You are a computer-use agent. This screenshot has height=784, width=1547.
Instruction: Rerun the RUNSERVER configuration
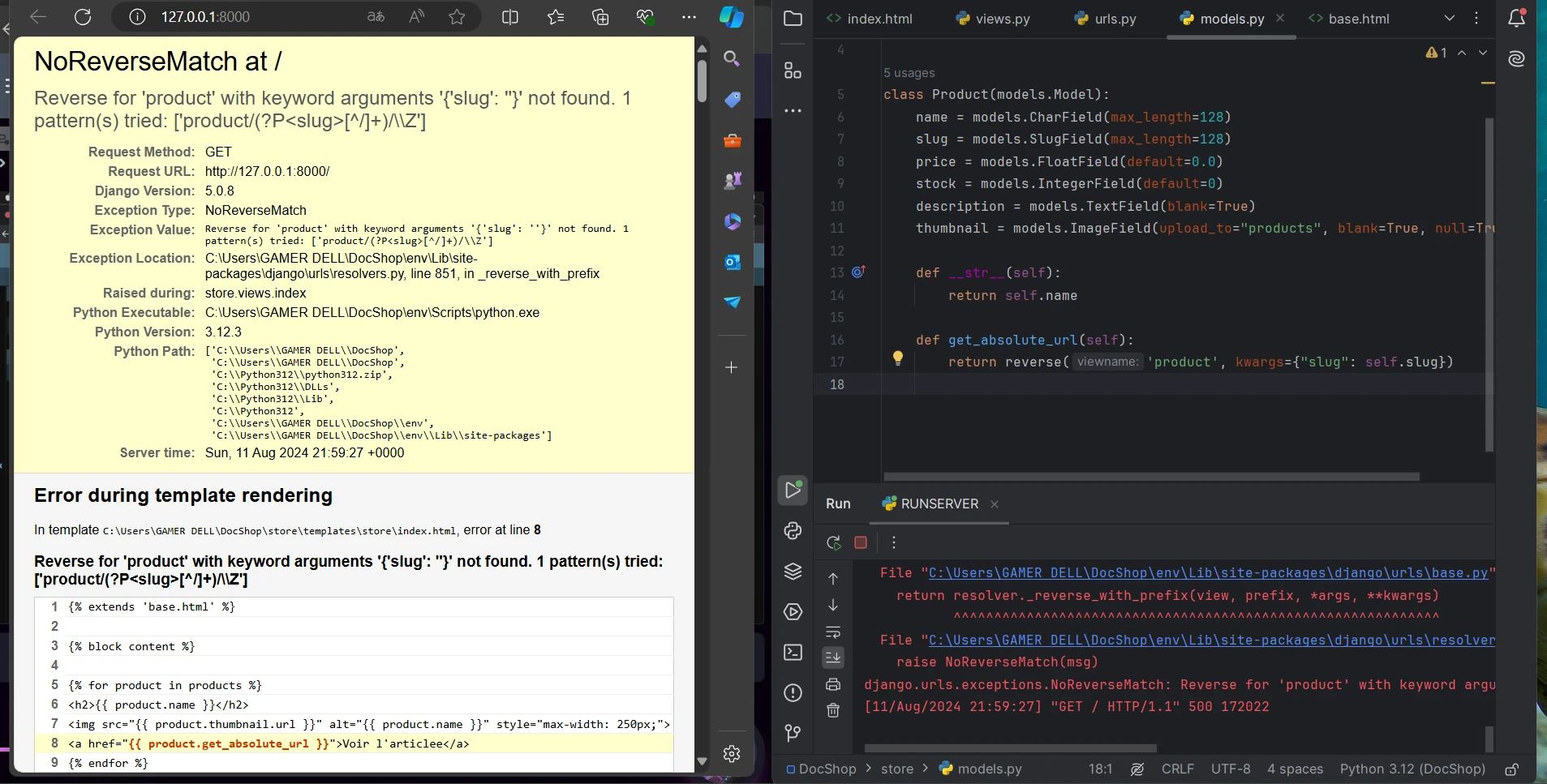[833, 542]
